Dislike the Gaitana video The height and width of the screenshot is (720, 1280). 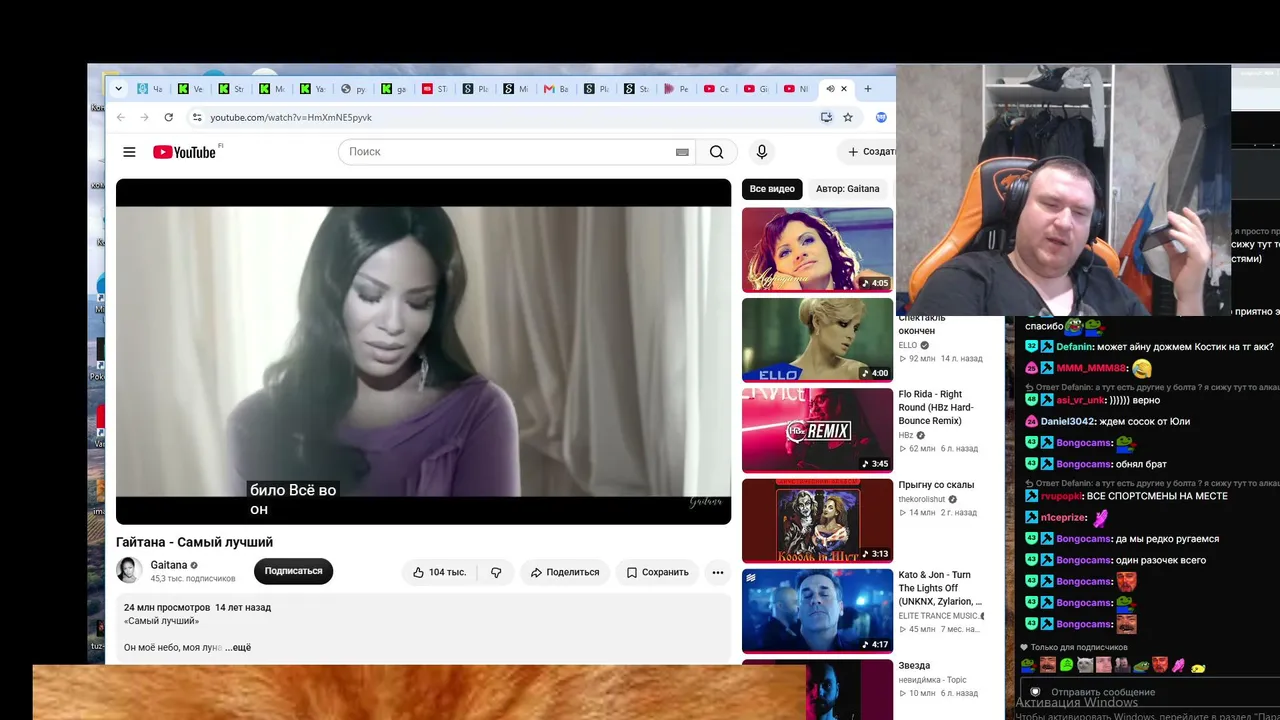pos(496,572)
